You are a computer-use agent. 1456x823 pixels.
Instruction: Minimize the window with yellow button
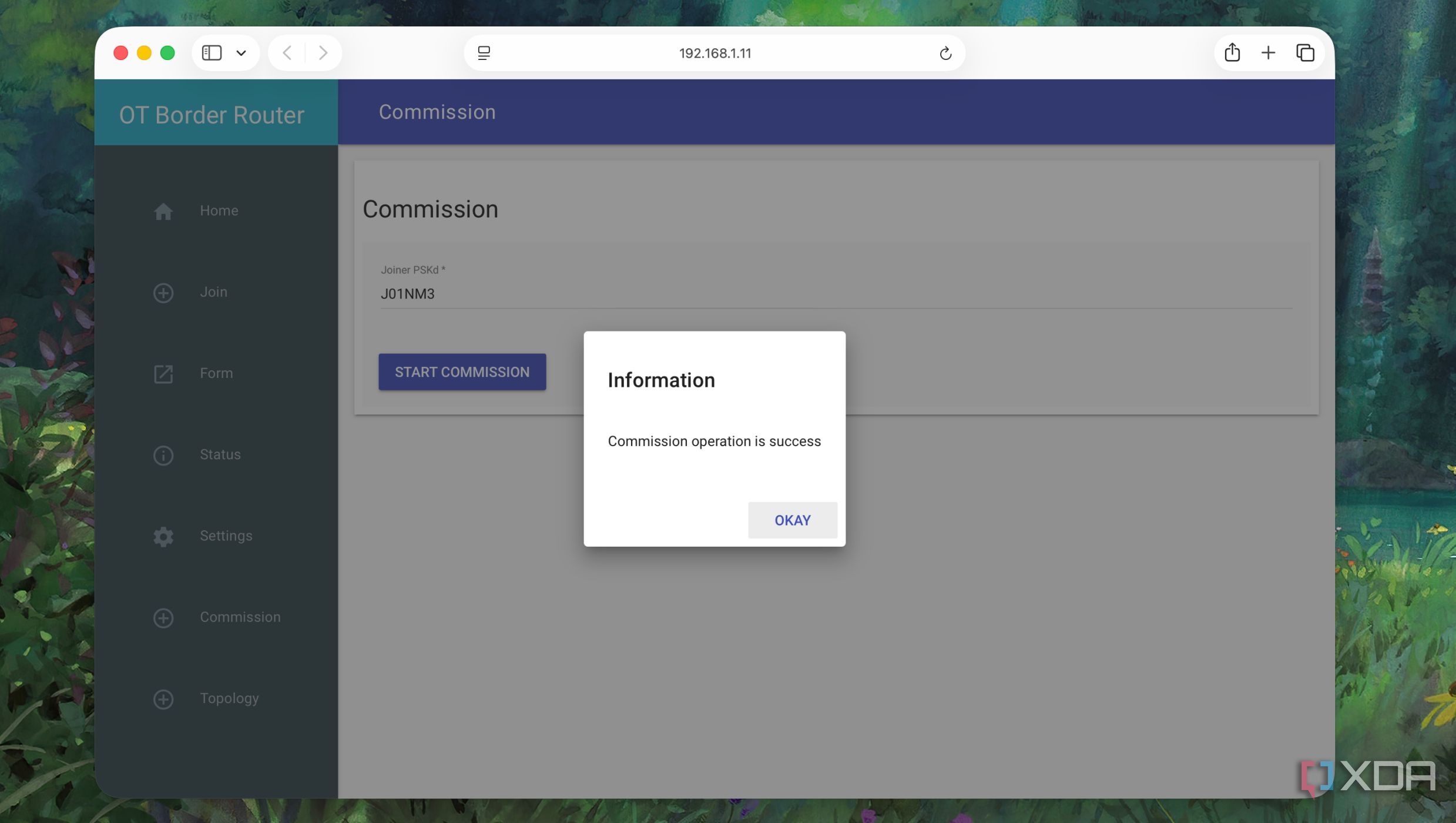(144, 53)
